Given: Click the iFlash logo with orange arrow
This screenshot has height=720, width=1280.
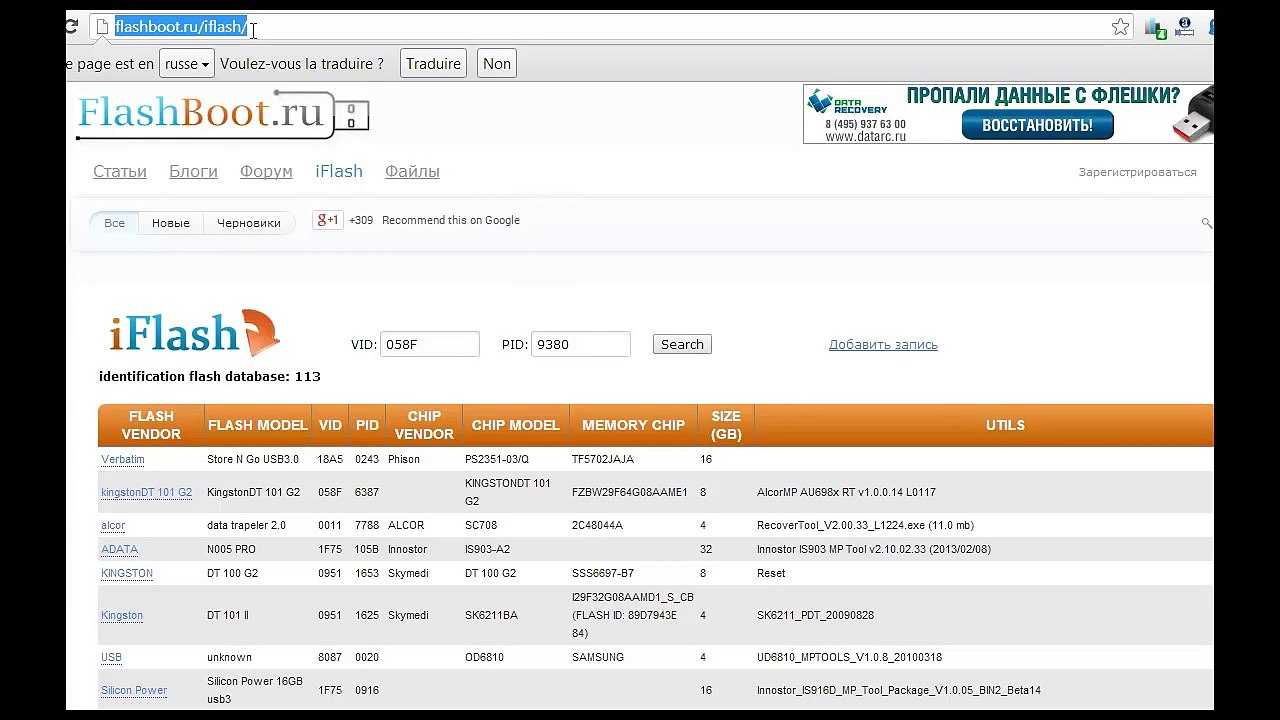Looking at the screenshot, I should pos(194,333).
